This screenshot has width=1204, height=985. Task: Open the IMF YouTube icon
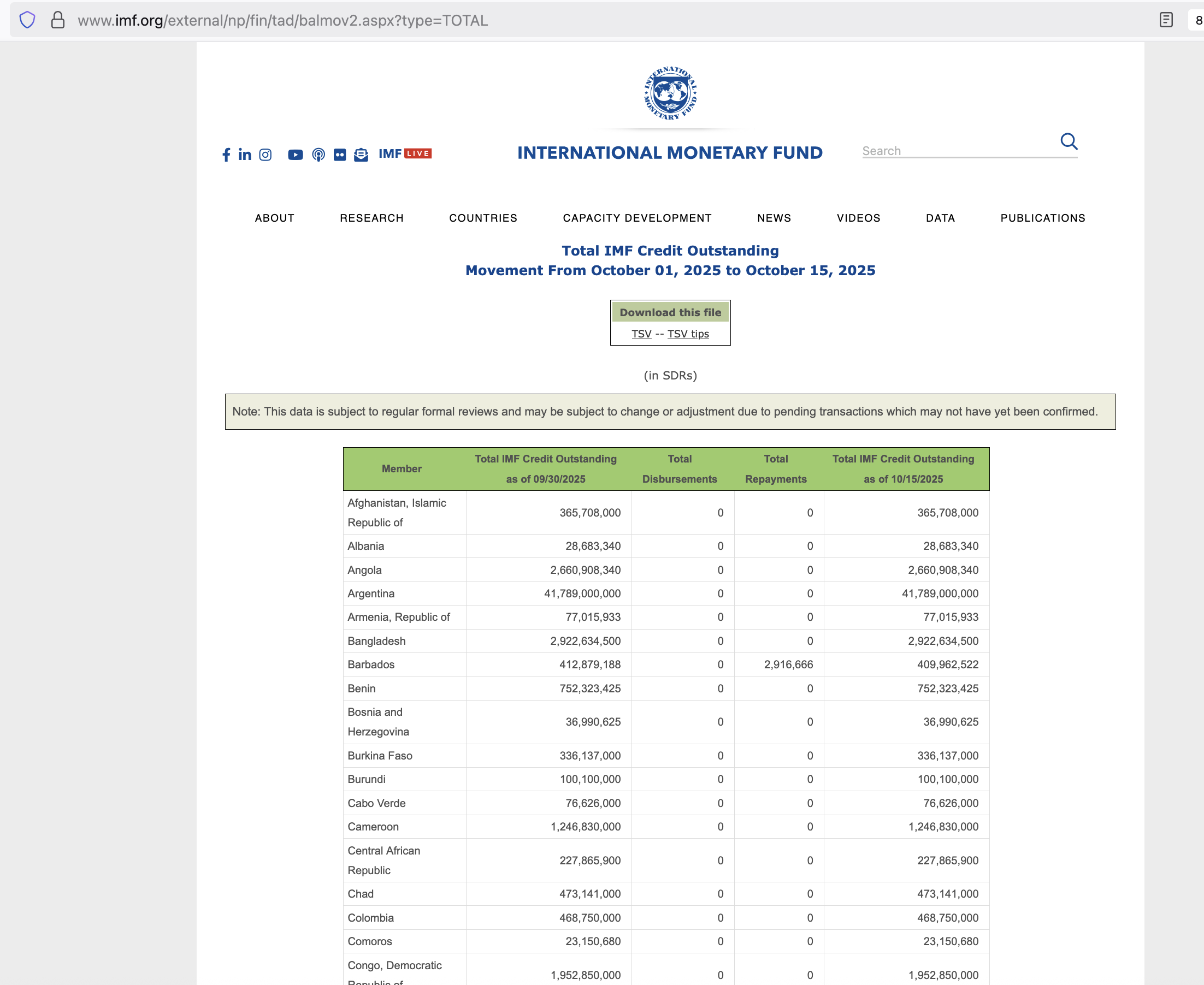pyautogui.click(x=295, y=155)
